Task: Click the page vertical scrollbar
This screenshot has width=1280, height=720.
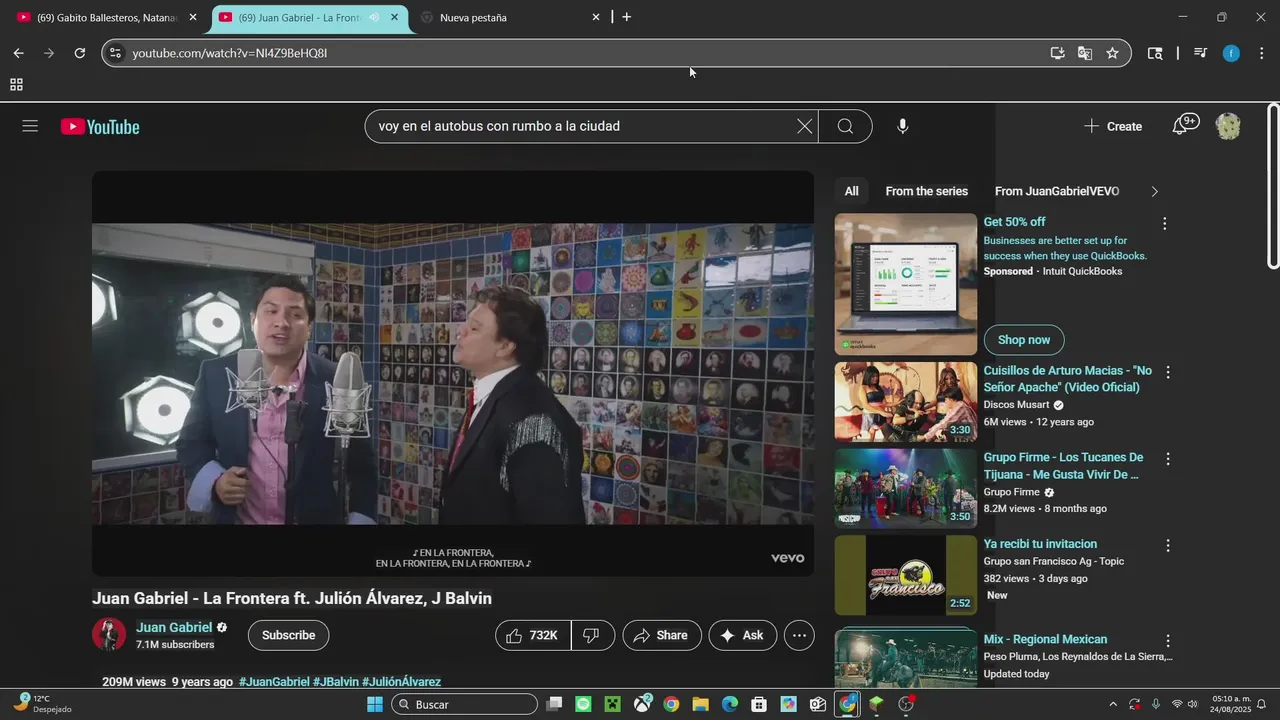Action: pos(1273,186)
